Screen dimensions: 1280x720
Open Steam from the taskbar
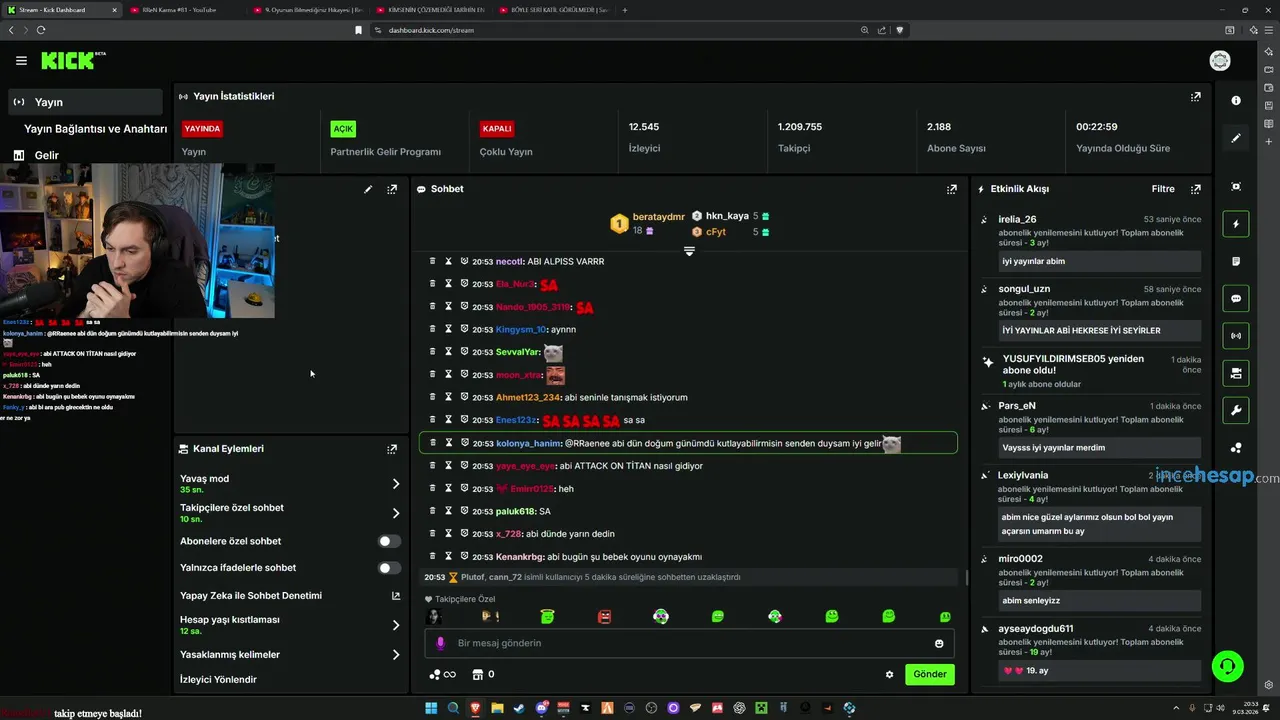[519, 708]
